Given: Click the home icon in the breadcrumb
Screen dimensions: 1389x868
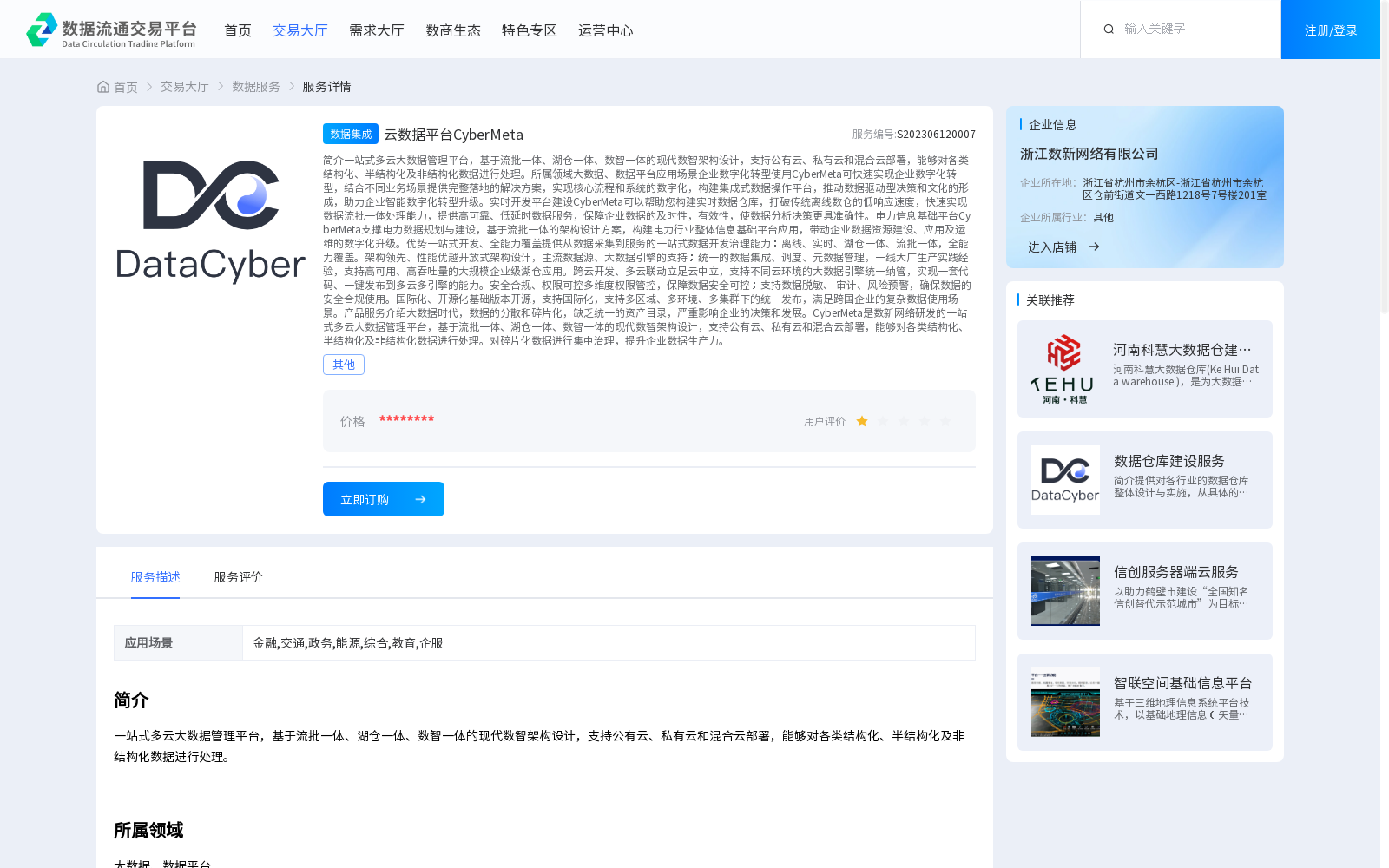Looking at the screenshot, I should pos(103,87).
